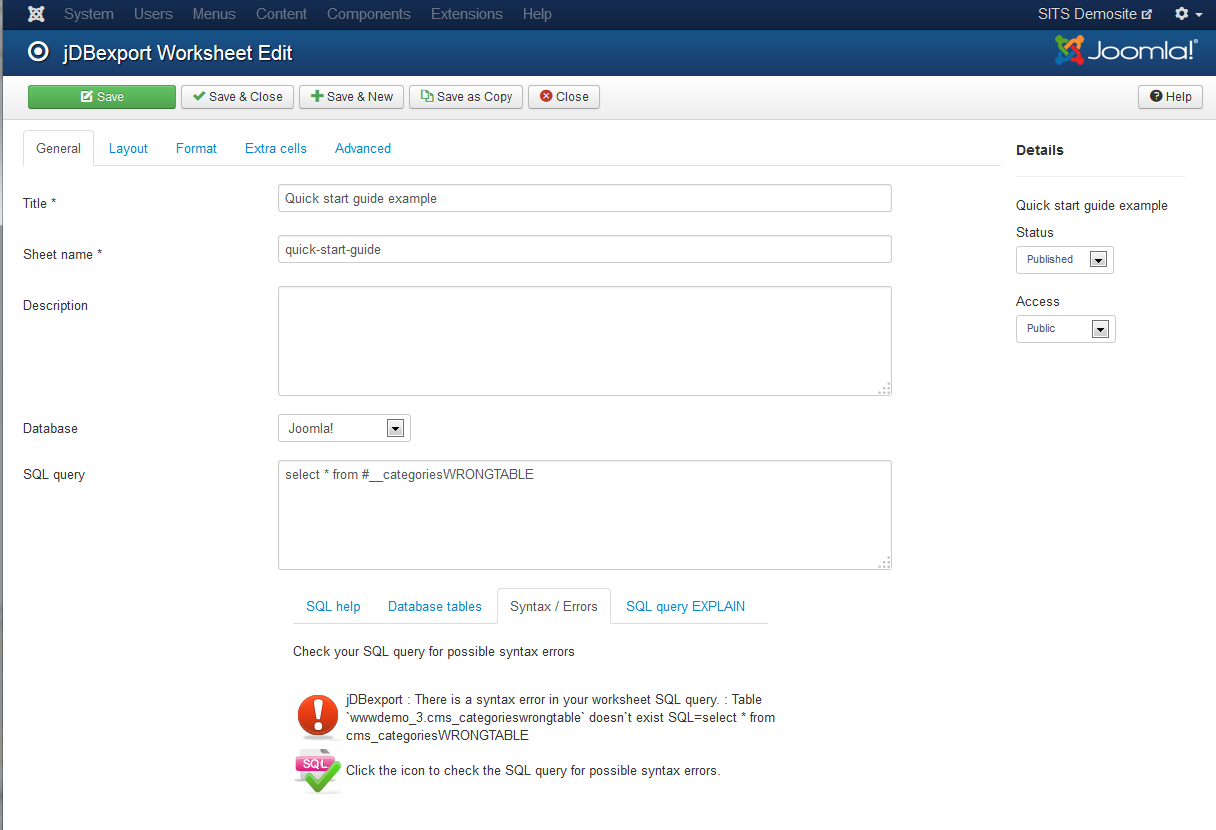Open the Database dropdown
This screenshot has width=1216, height=830.
pyautogui.click(x=344, y=428)
